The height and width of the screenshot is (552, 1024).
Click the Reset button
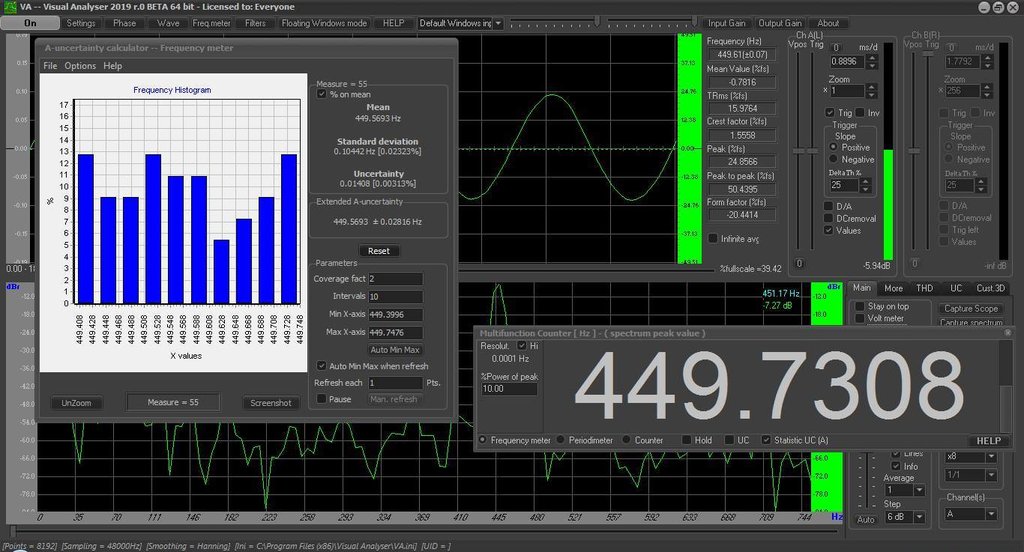click(379, 251)
